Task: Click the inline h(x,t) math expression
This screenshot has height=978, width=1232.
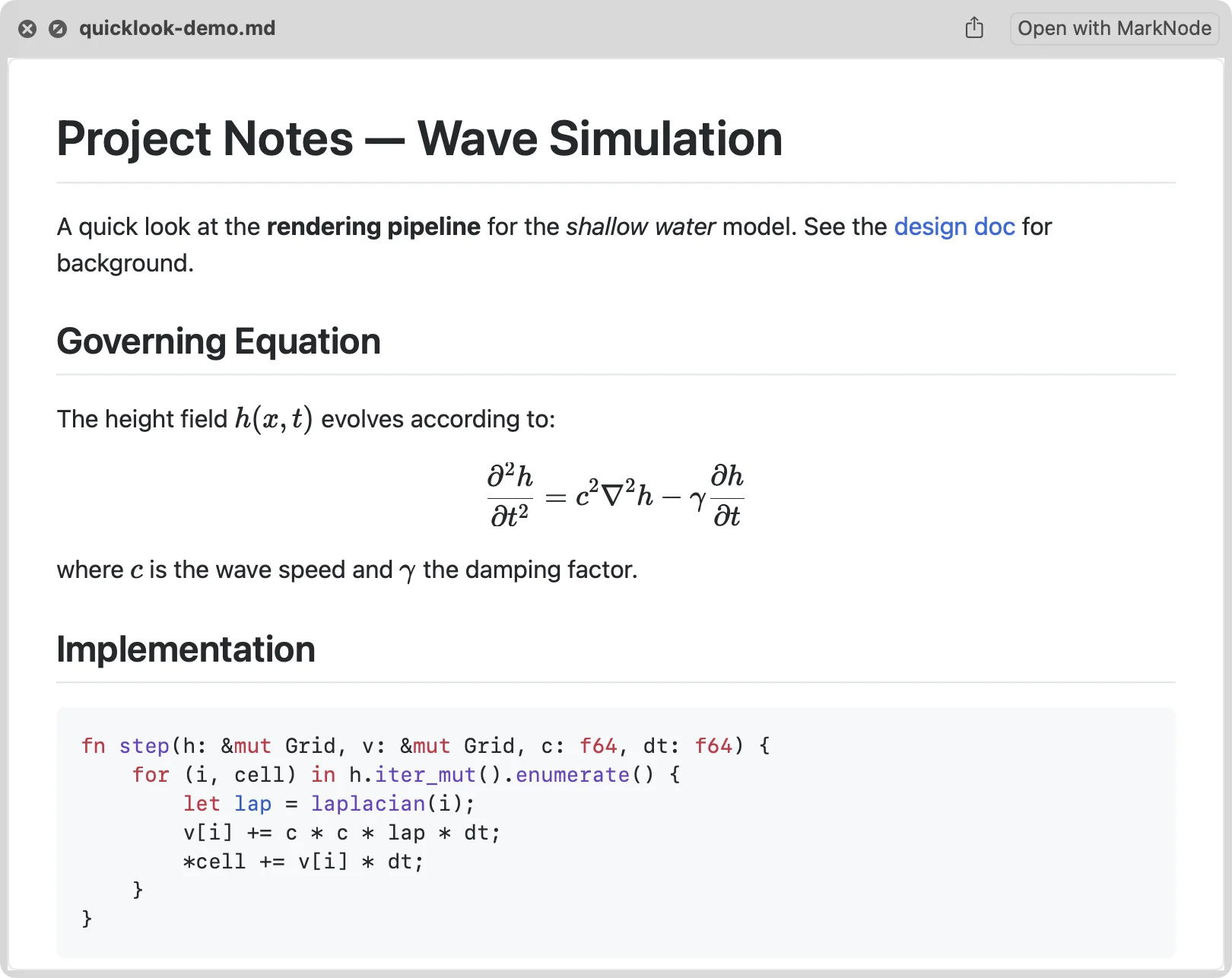Action: 274,418
